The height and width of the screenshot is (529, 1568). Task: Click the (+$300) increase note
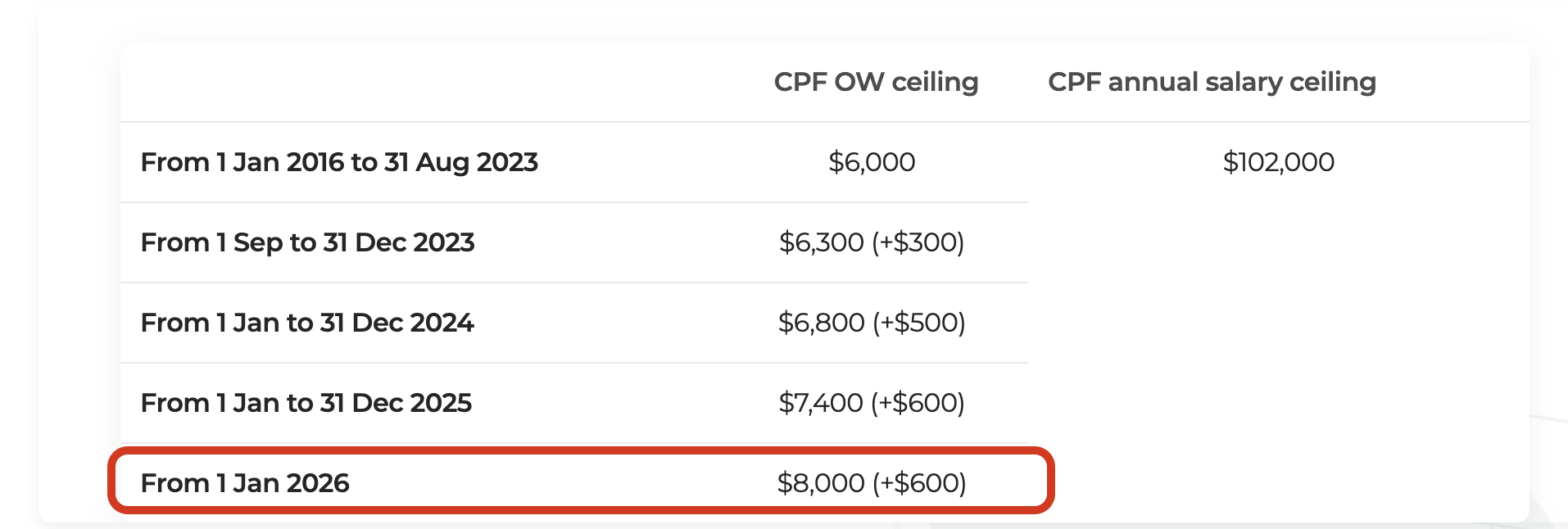[x=918, y=242]
